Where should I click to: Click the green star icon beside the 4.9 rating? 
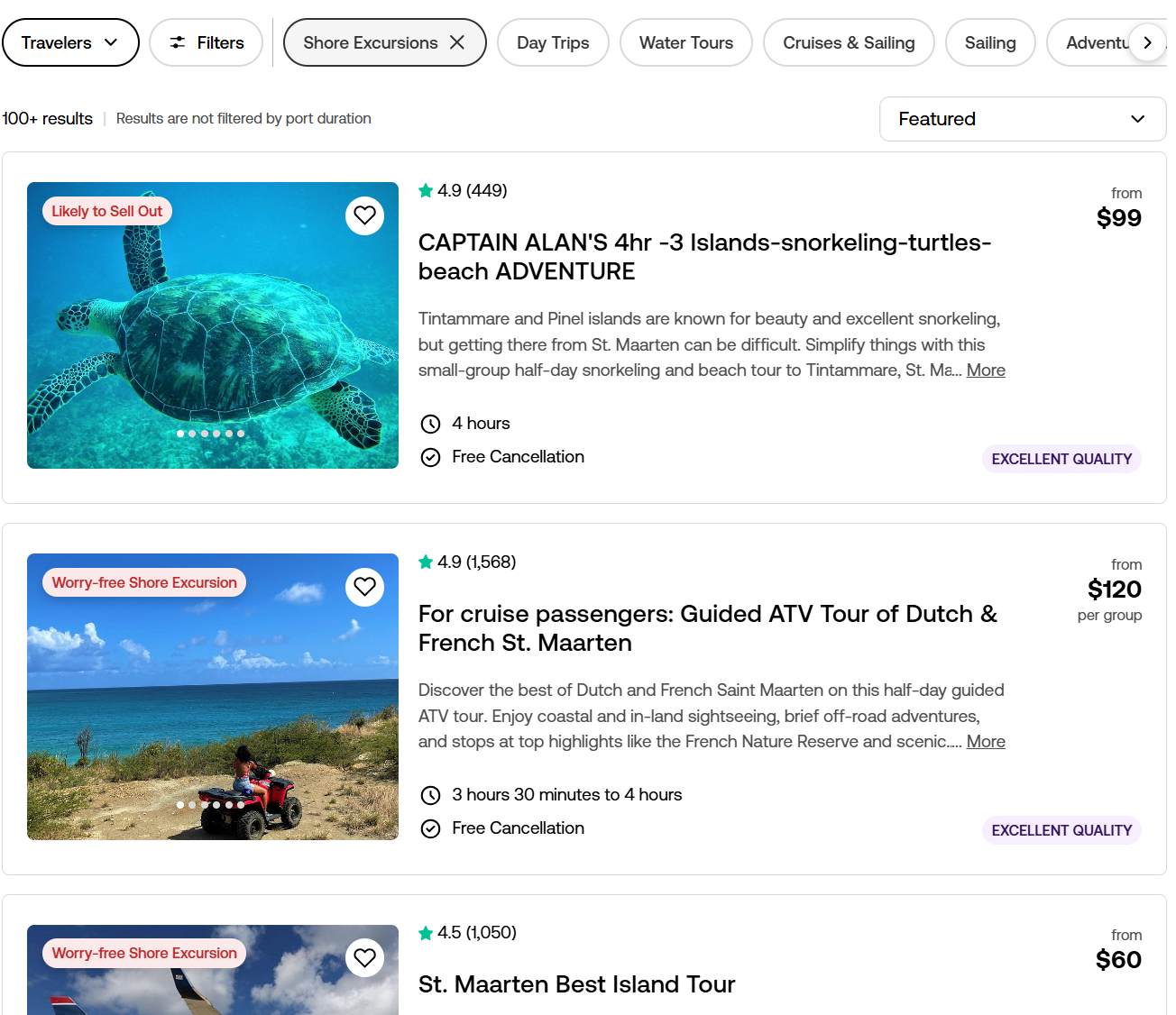click(425, 190)
